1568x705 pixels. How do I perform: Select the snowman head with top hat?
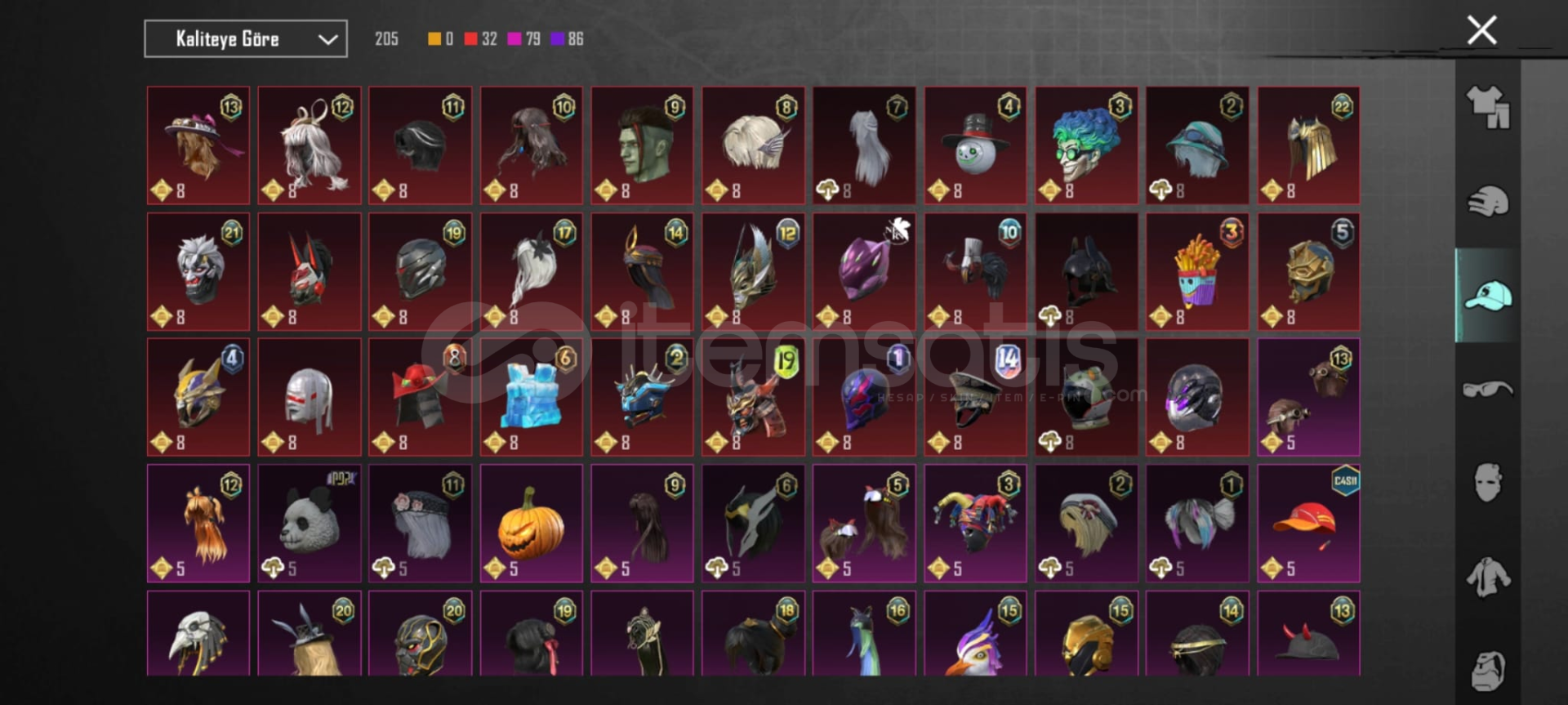coord(975,145)
